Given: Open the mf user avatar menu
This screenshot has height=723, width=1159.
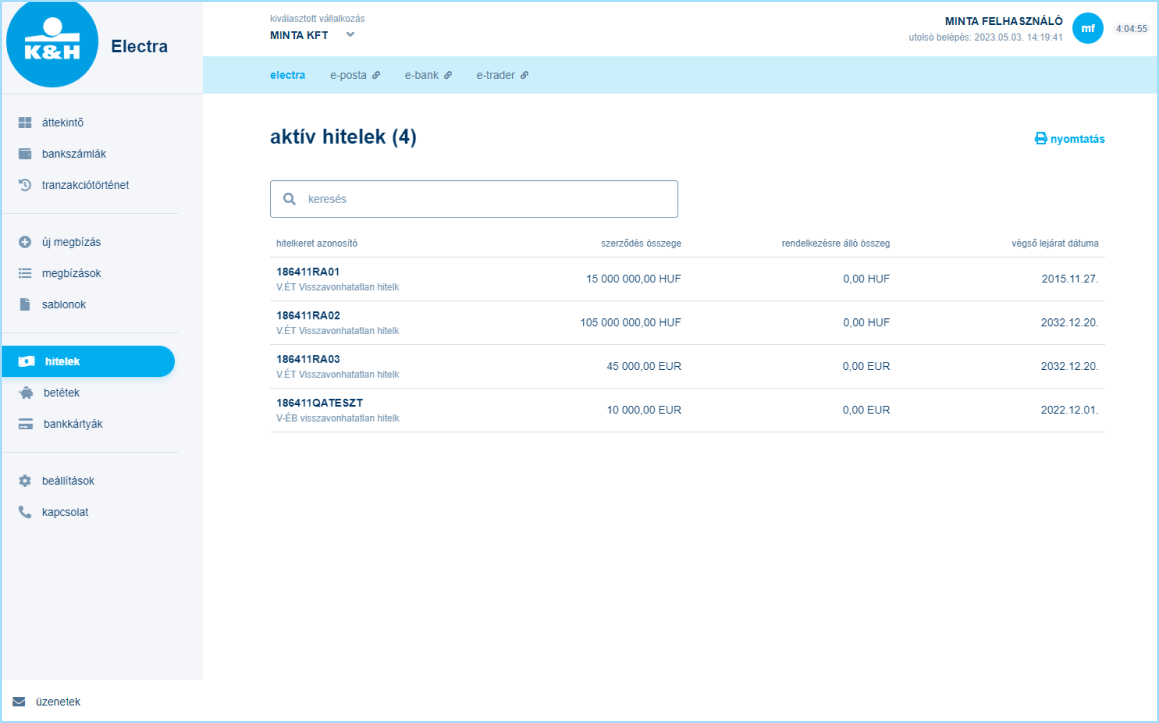Looking at the screenshot, I should [1088, 29].
